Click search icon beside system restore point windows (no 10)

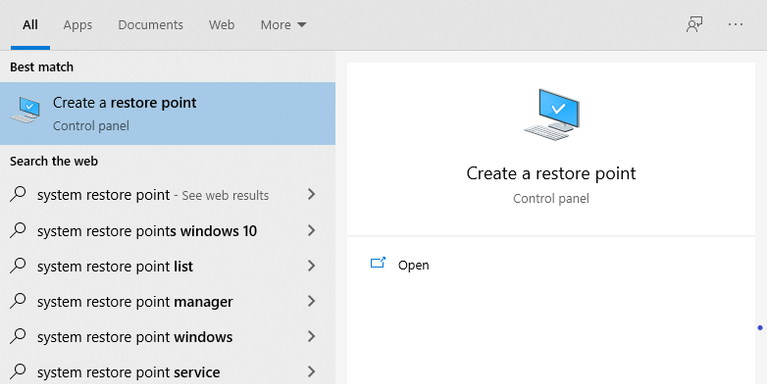click(18, 336)
